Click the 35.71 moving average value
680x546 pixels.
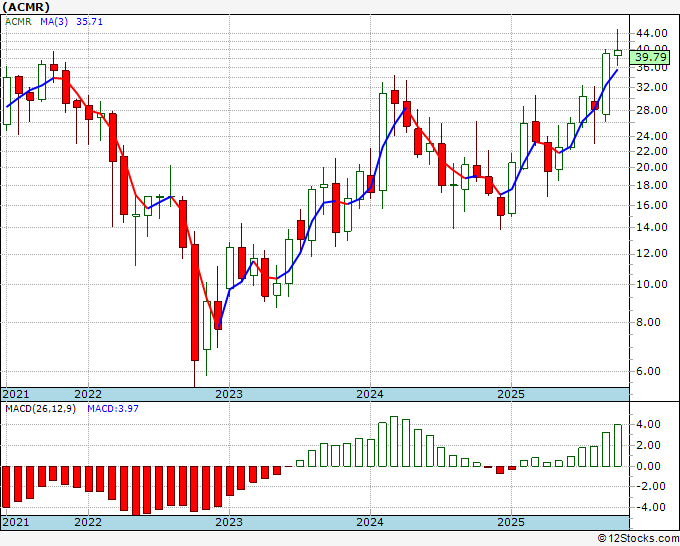89,21
